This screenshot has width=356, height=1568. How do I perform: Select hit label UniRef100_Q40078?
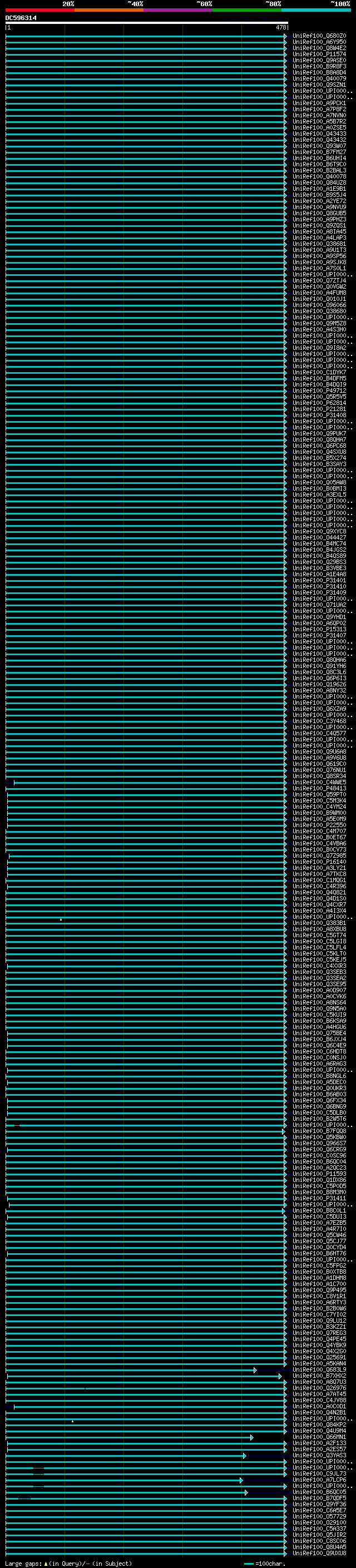319,176
